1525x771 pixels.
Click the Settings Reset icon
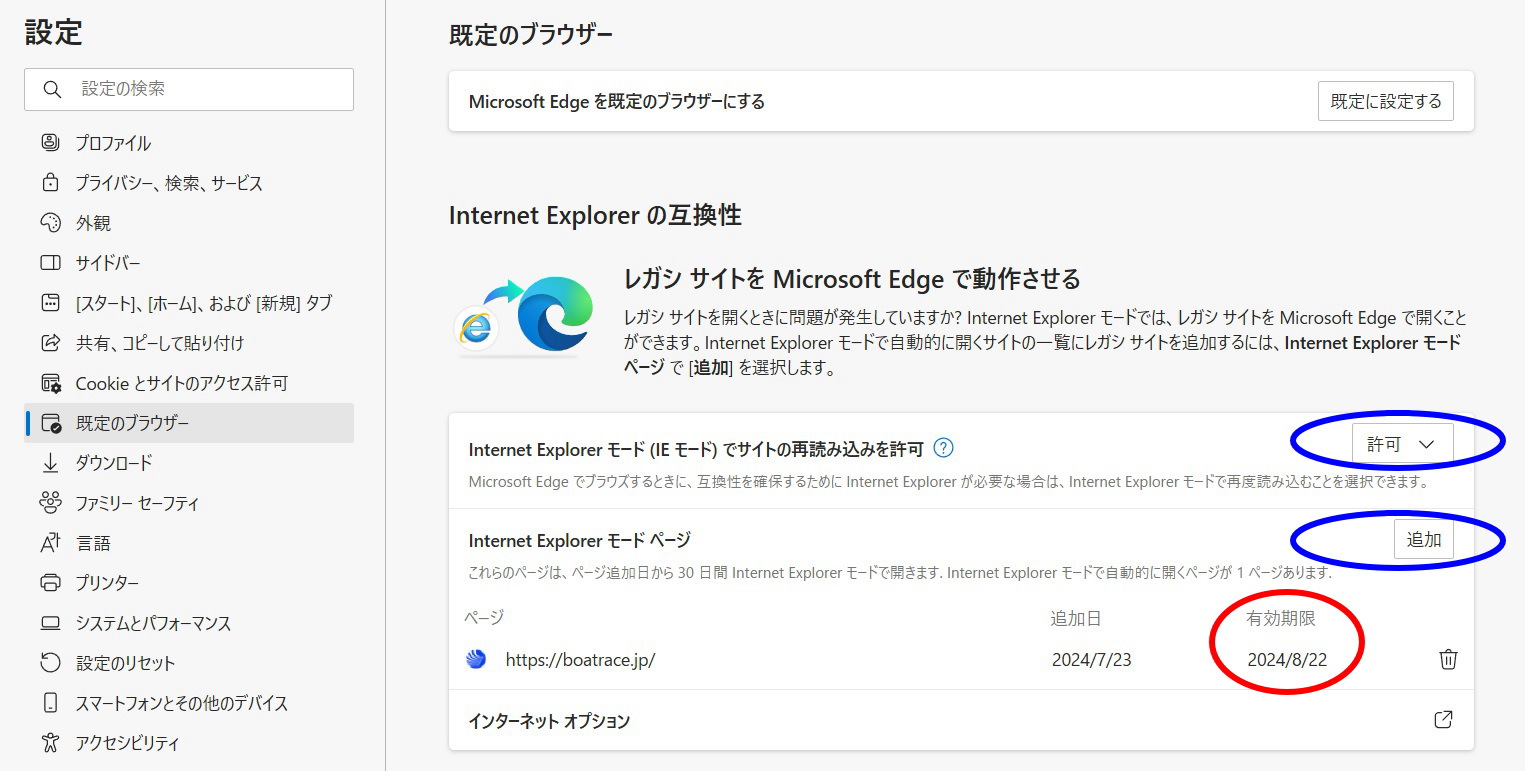50,663
